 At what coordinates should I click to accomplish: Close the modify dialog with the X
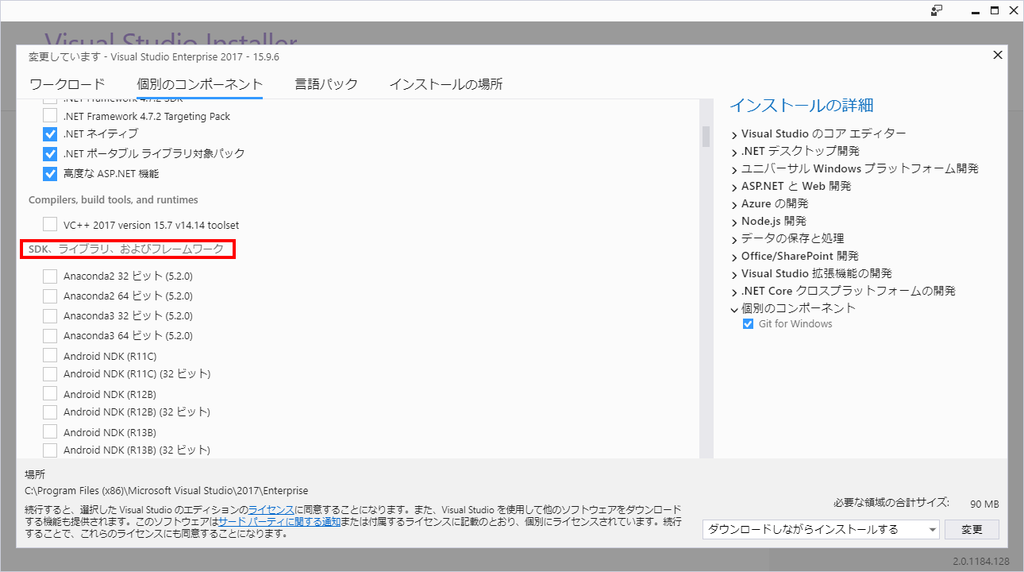click(x=997, y=55)
